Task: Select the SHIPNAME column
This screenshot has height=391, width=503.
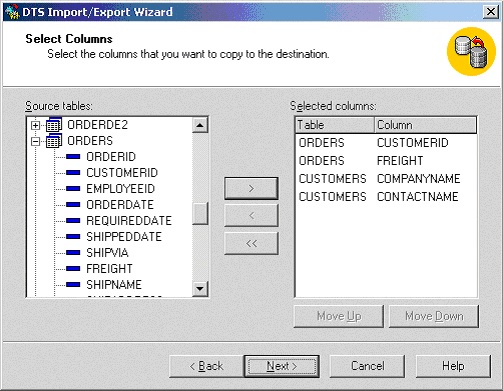Action: coord(114,285)
